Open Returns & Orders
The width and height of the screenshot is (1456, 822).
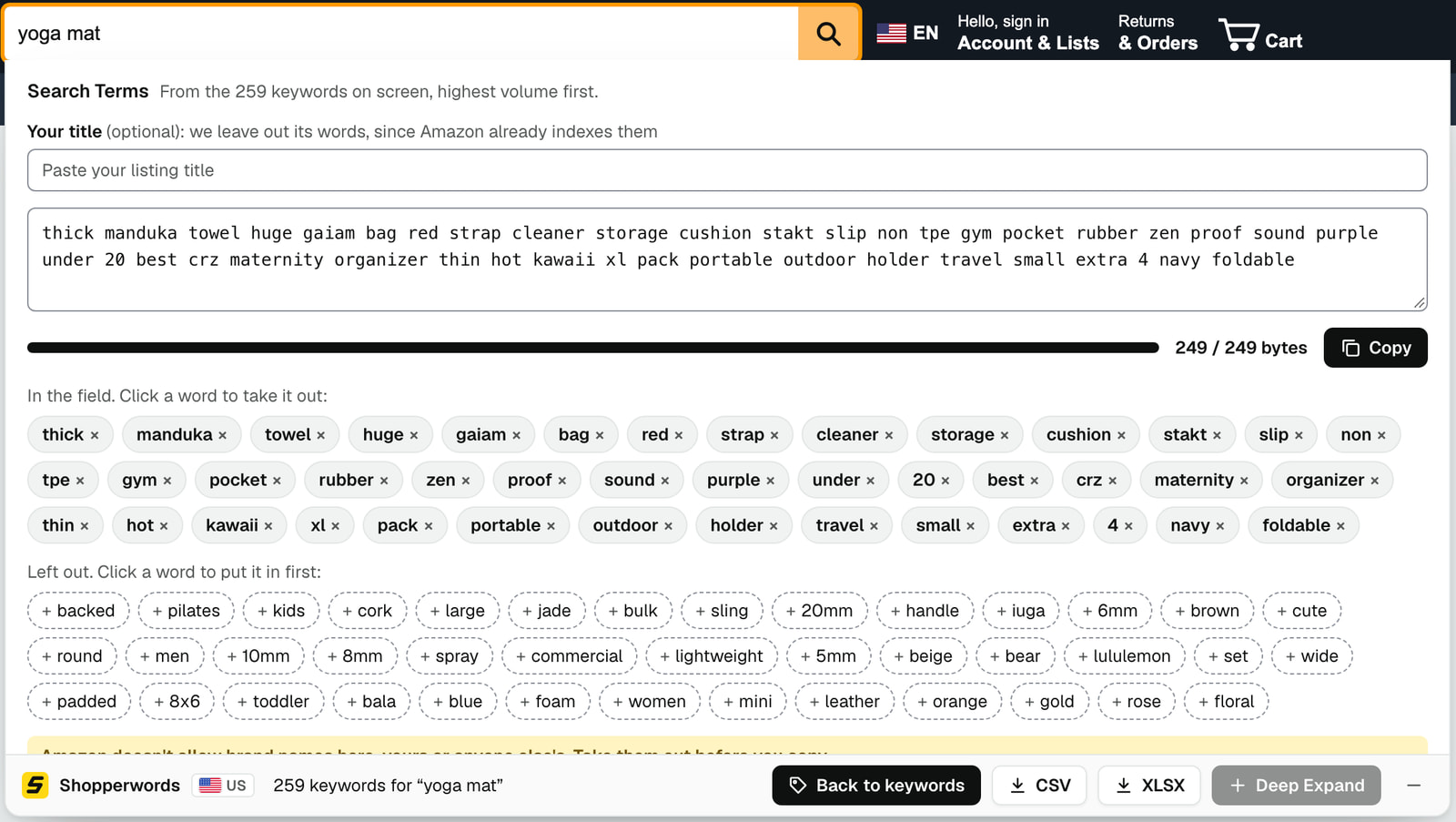pyautogui.click(x=1158, y=33)
